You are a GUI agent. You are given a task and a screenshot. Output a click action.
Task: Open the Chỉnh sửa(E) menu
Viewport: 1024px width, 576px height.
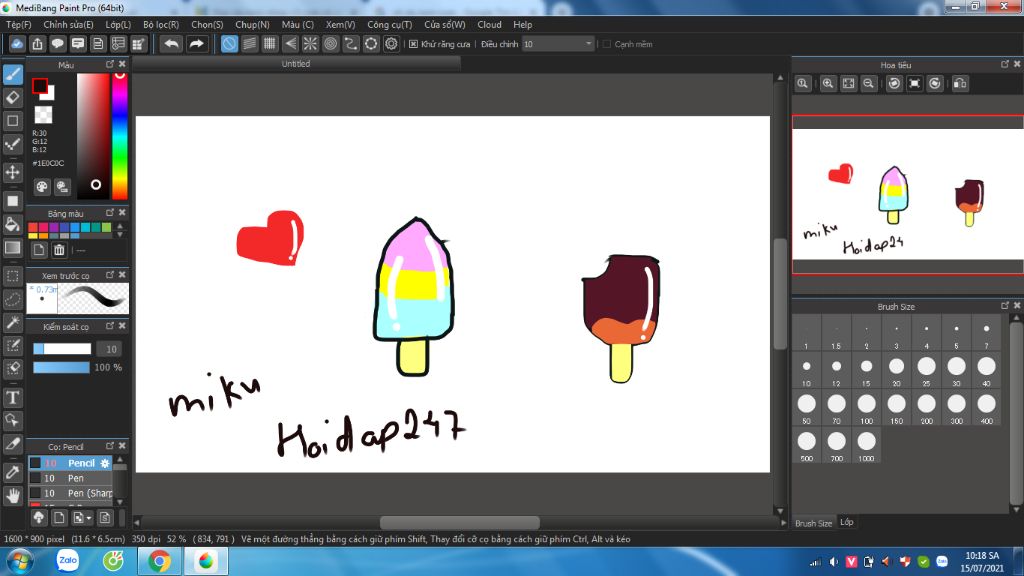coord(68,24)
